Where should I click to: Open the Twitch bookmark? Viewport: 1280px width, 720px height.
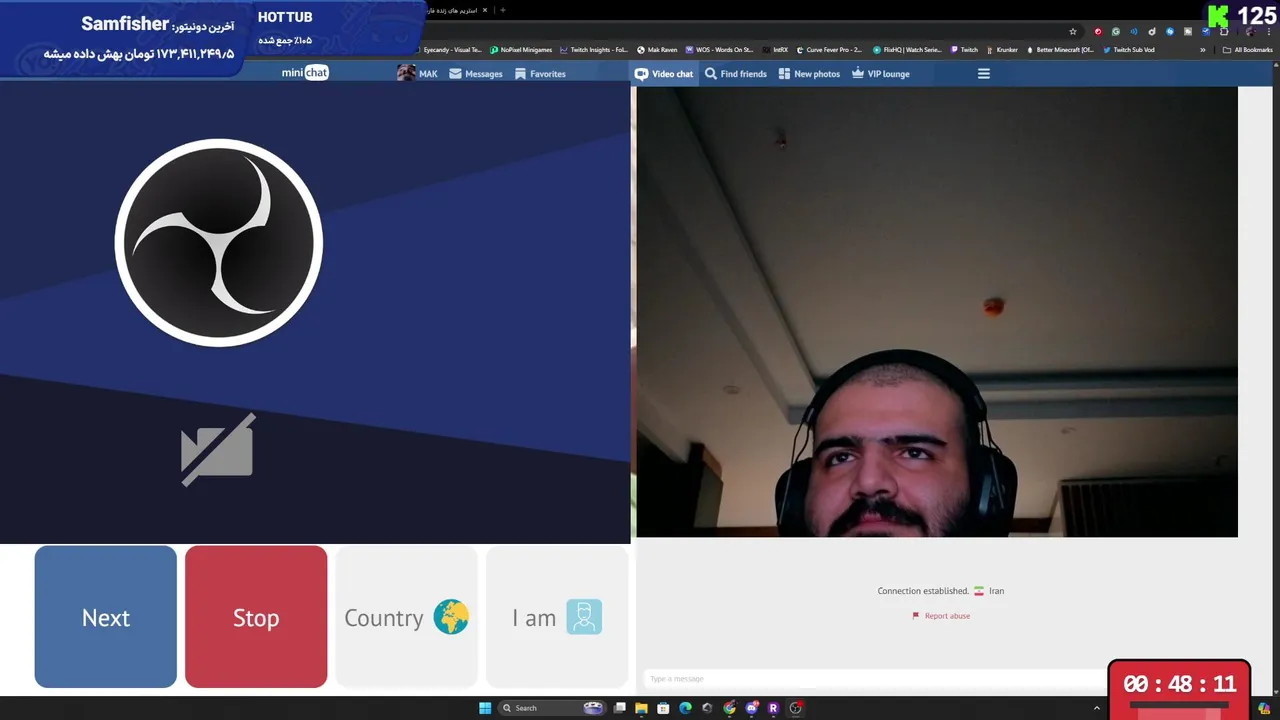[965, 49]
